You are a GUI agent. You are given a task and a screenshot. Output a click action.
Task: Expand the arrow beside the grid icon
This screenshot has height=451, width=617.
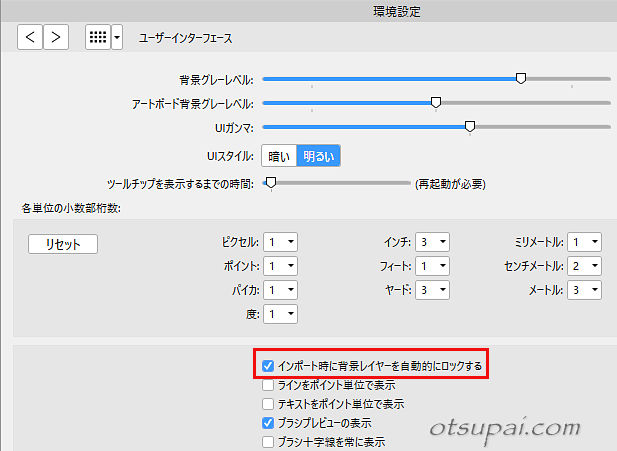point(118,38)
